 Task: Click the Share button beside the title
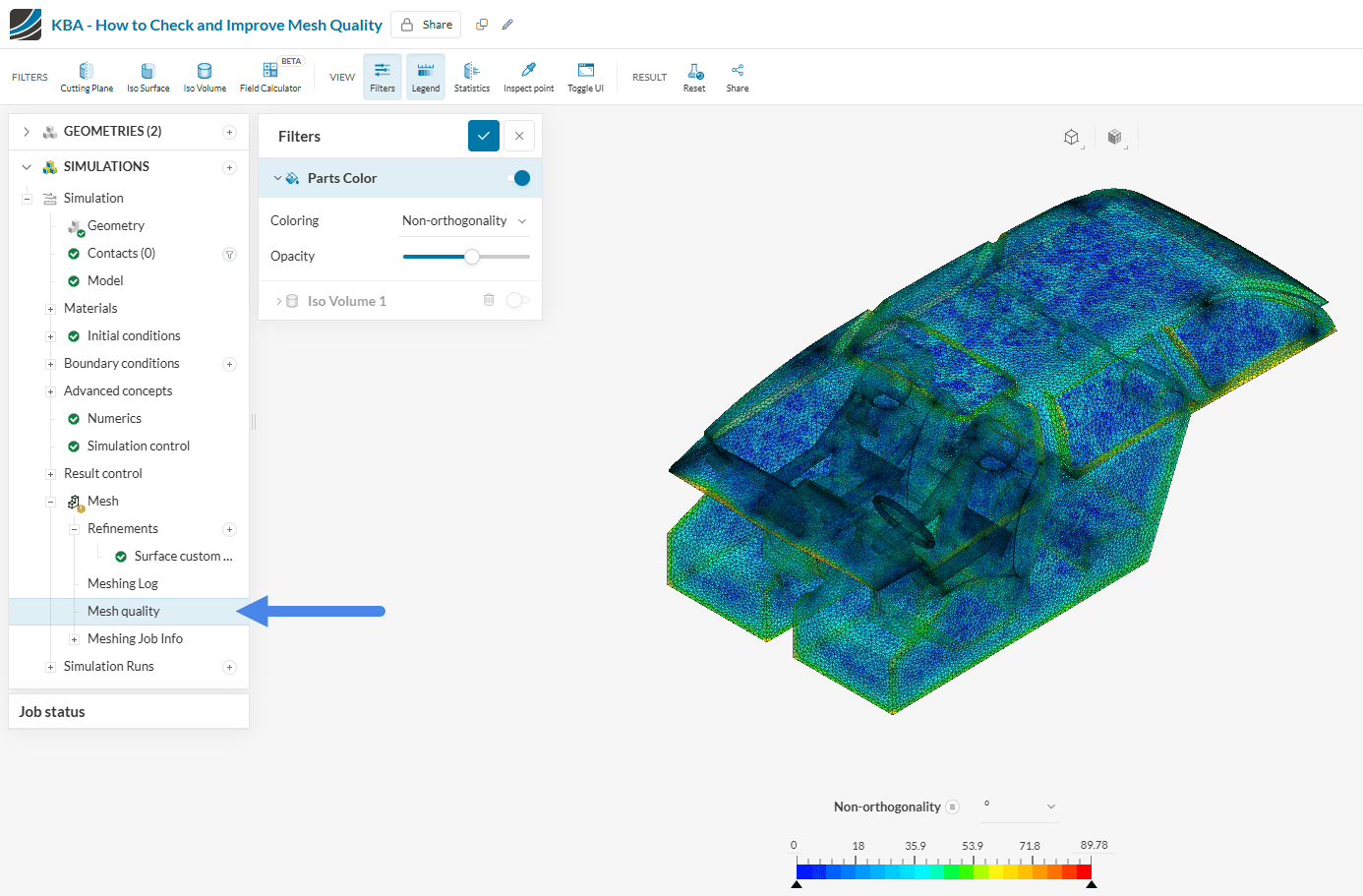[427, 25]
